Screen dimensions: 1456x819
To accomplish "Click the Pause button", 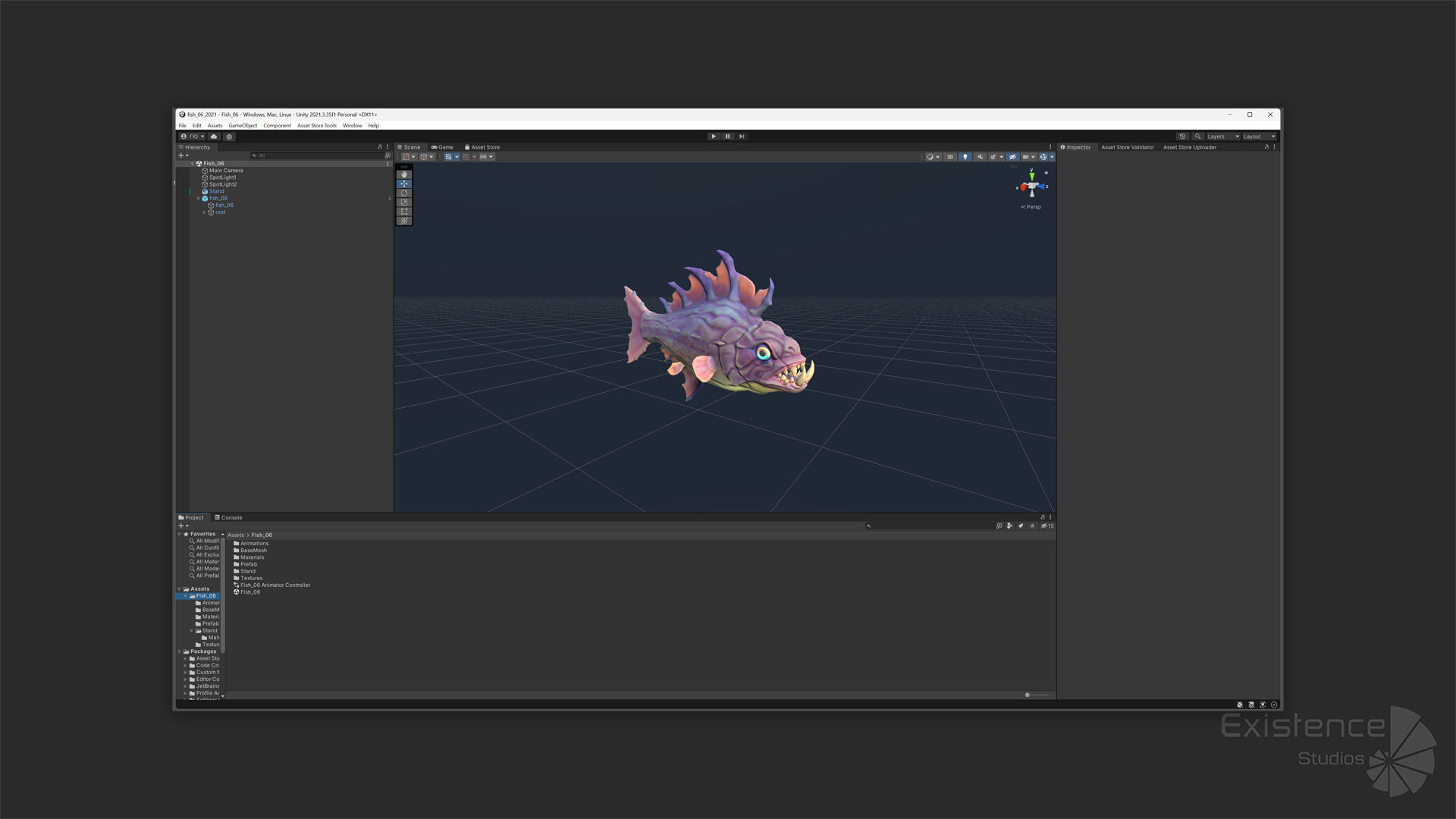I will pyautogui.click(x=727, y=136).
